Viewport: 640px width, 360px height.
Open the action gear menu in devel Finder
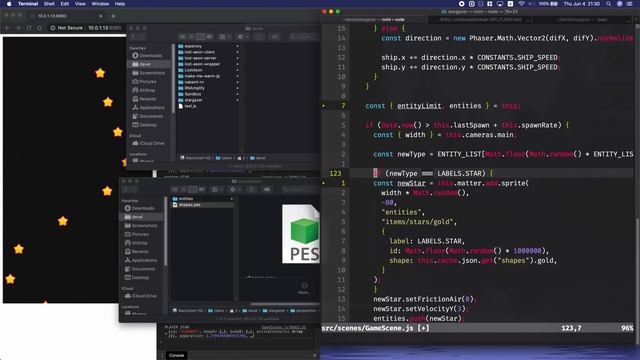242,37
